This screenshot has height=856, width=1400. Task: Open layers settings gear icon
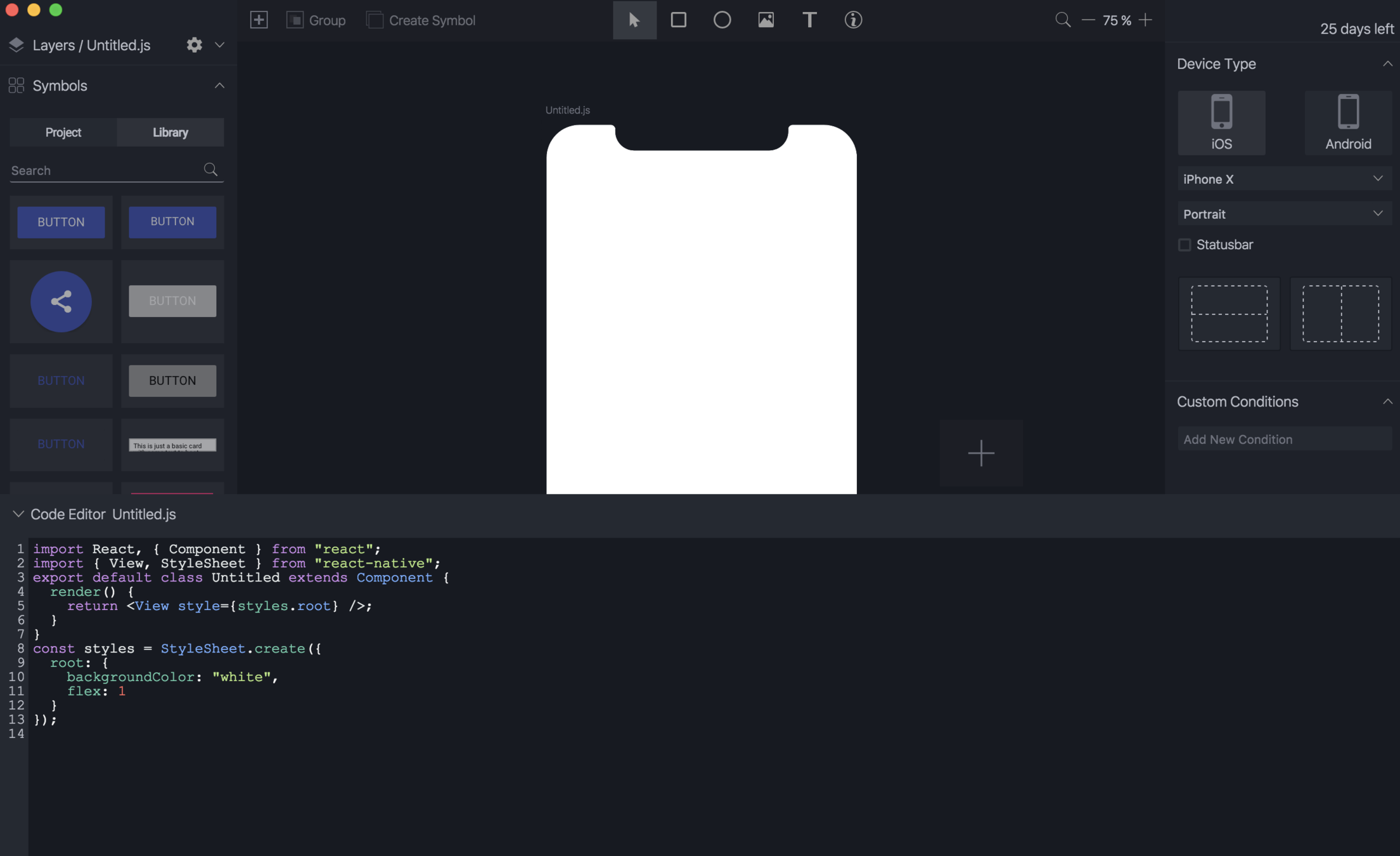(x=194, y=44)
